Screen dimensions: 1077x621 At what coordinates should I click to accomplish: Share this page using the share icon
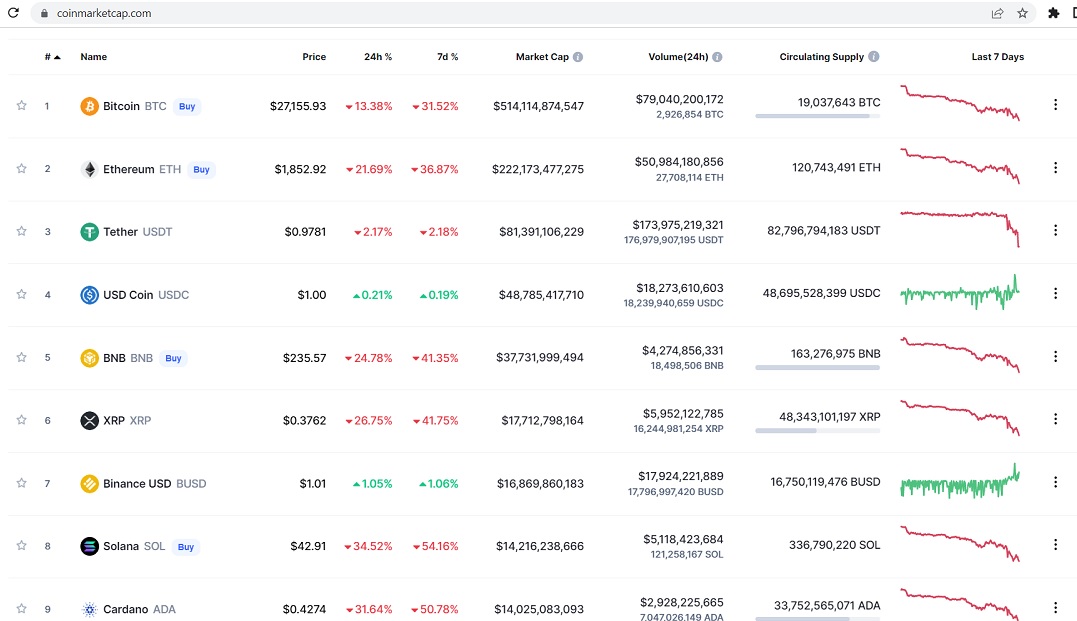997,13
